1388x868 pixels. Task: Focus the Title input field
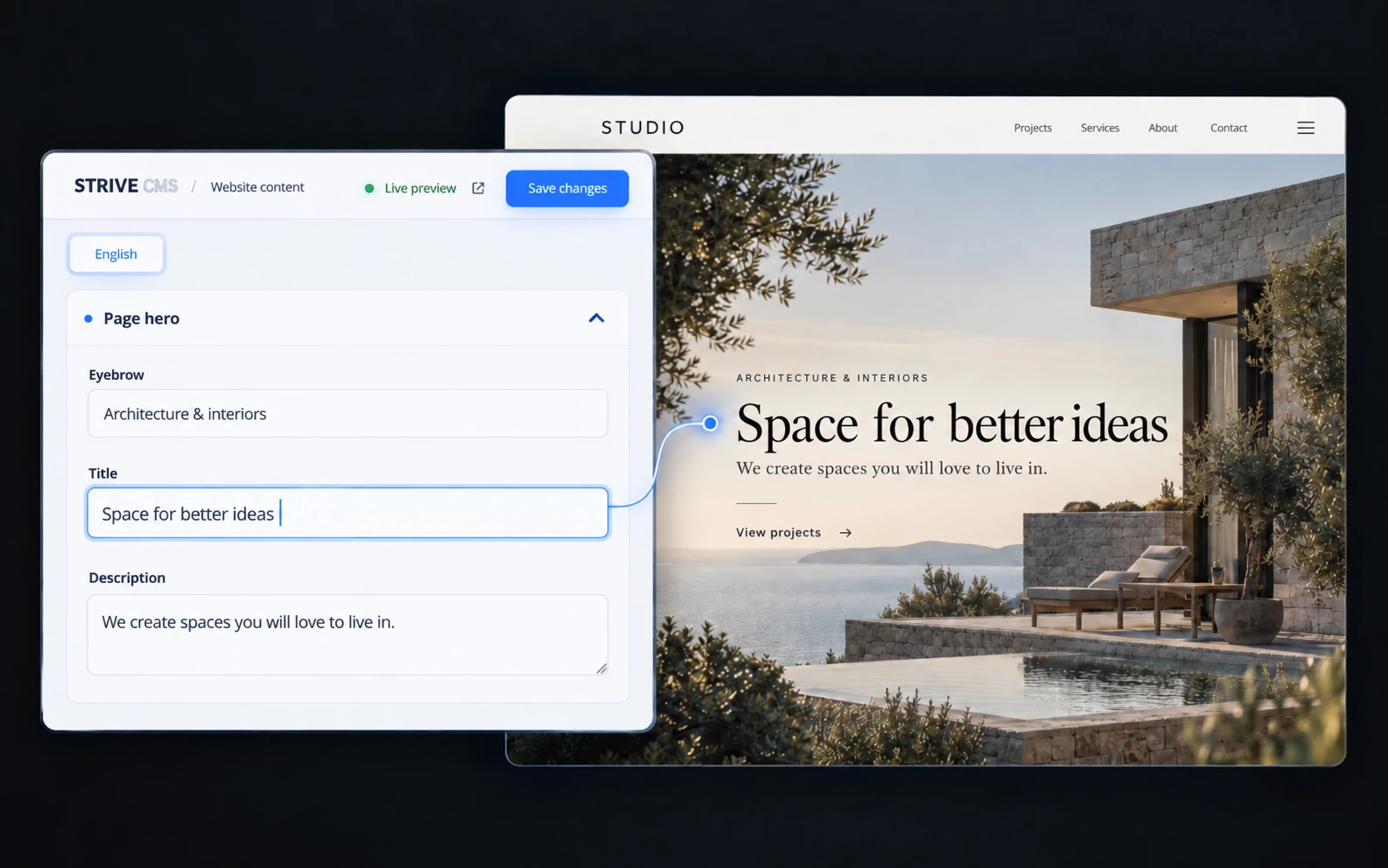347,513
